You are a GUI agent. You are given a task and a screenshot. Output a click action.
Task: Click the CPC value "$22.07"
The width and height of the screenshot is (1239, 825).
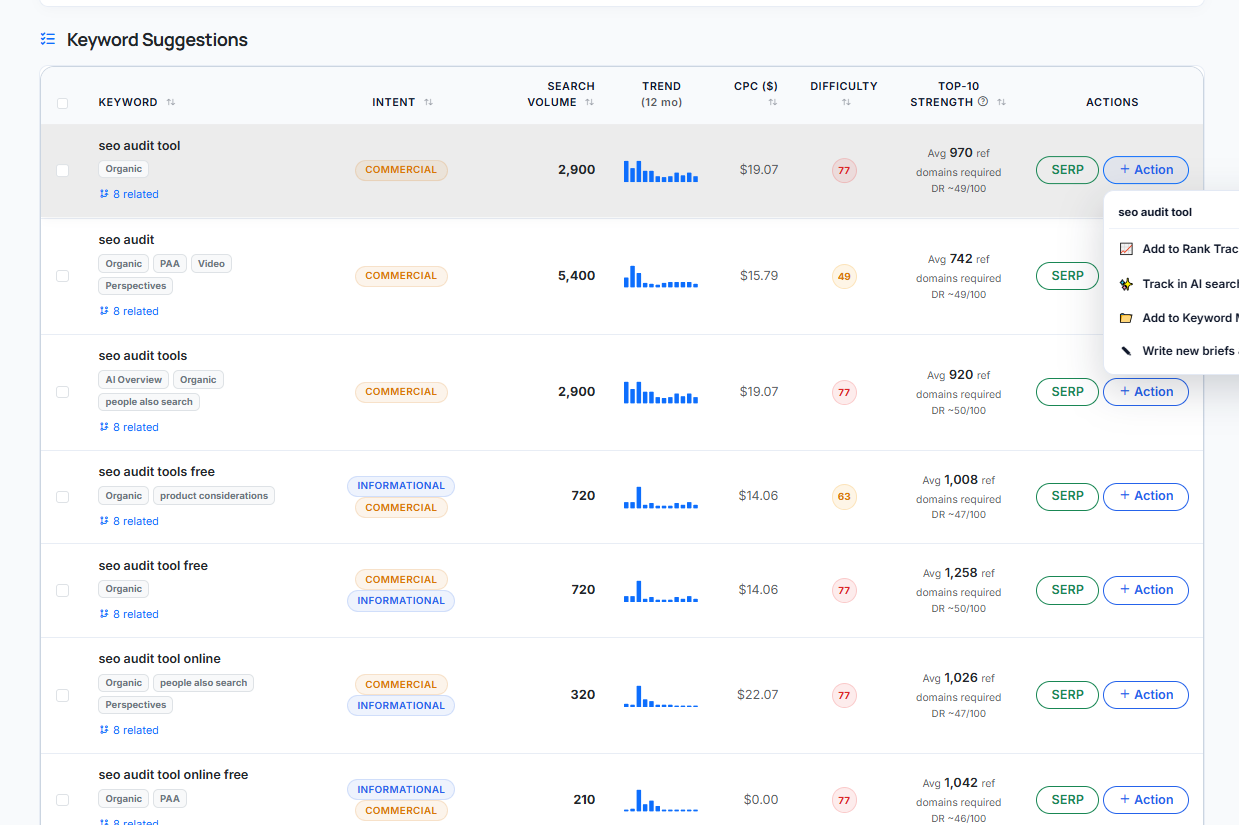click(757, 695)
